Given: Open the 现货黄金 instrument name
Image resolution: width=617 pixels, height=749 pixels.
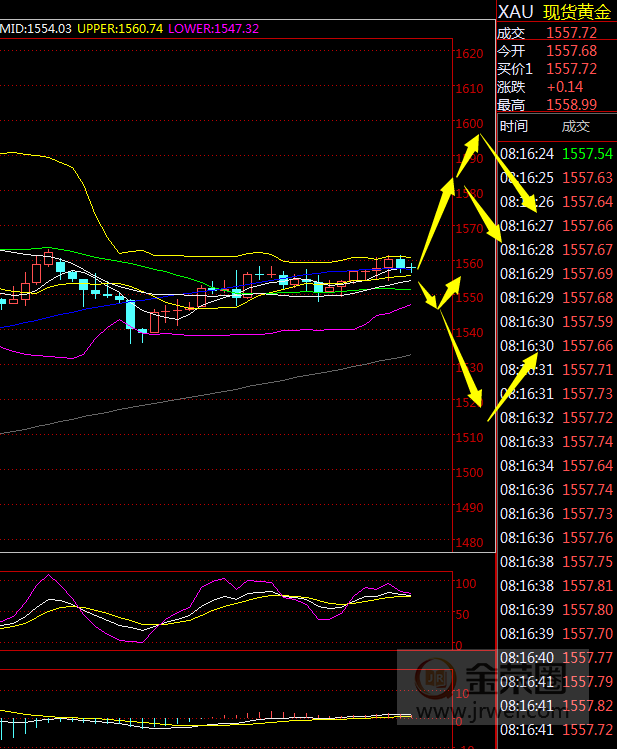Looking at the screenshot, I should (x=578, y=12).
